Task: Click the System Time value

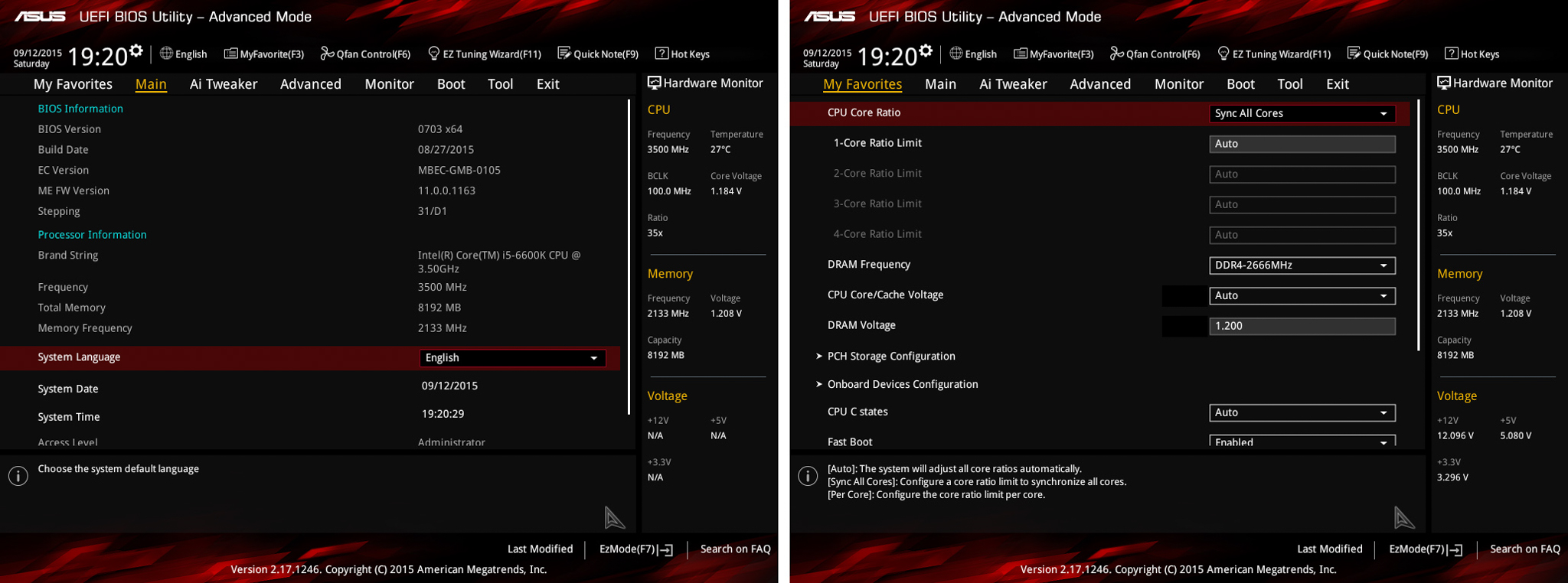Action: tap(443, 414)
